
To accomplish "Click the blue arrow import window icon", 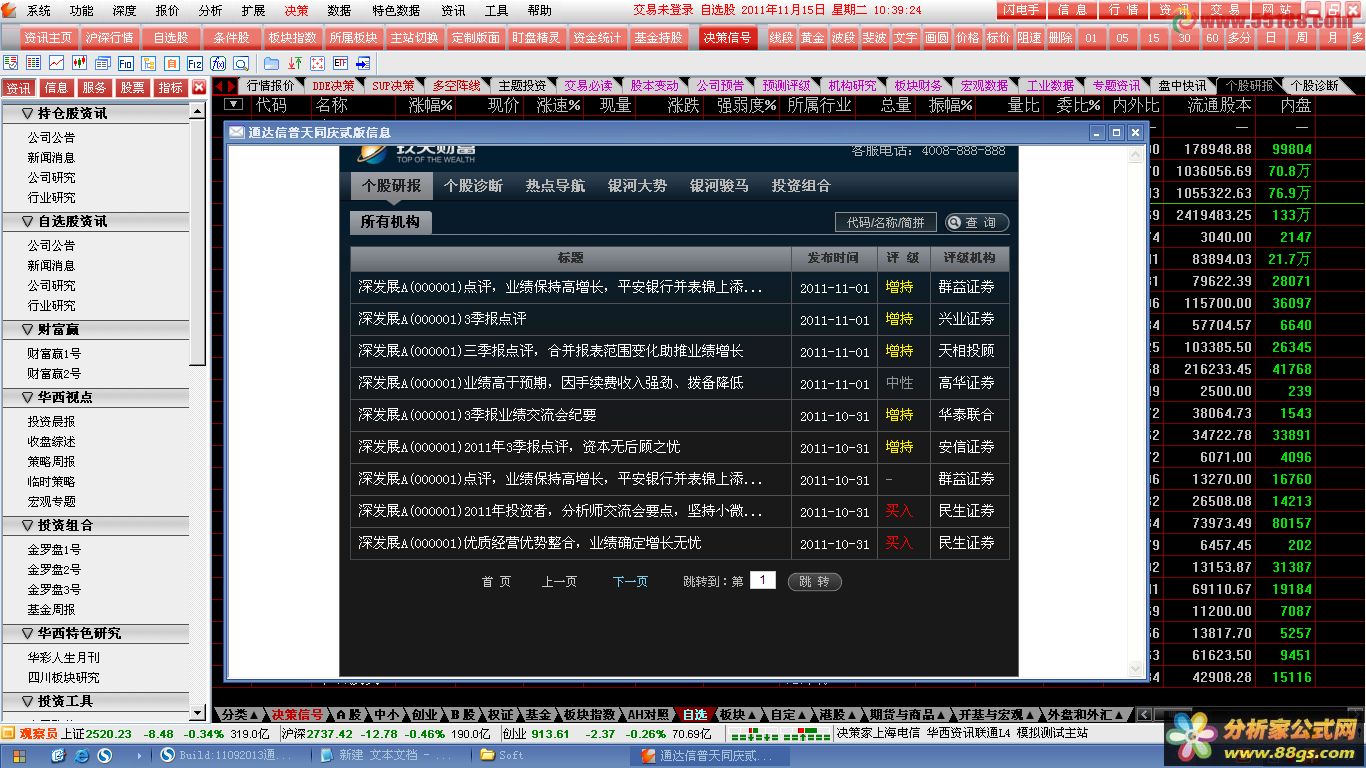I will pos(363,63).
